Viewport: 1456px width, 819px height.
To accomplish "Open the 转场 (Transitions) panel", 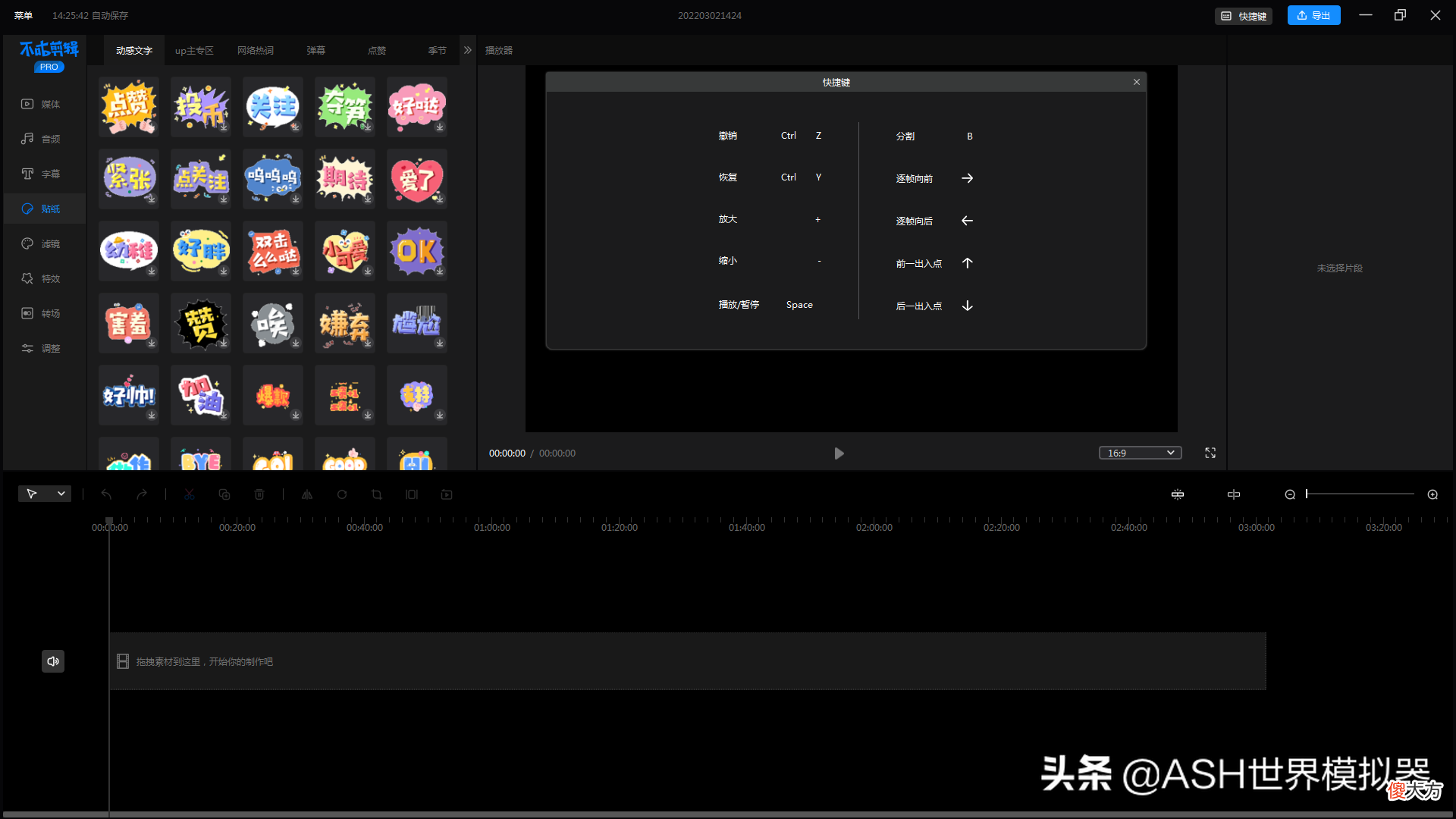I will pos(42,313).
